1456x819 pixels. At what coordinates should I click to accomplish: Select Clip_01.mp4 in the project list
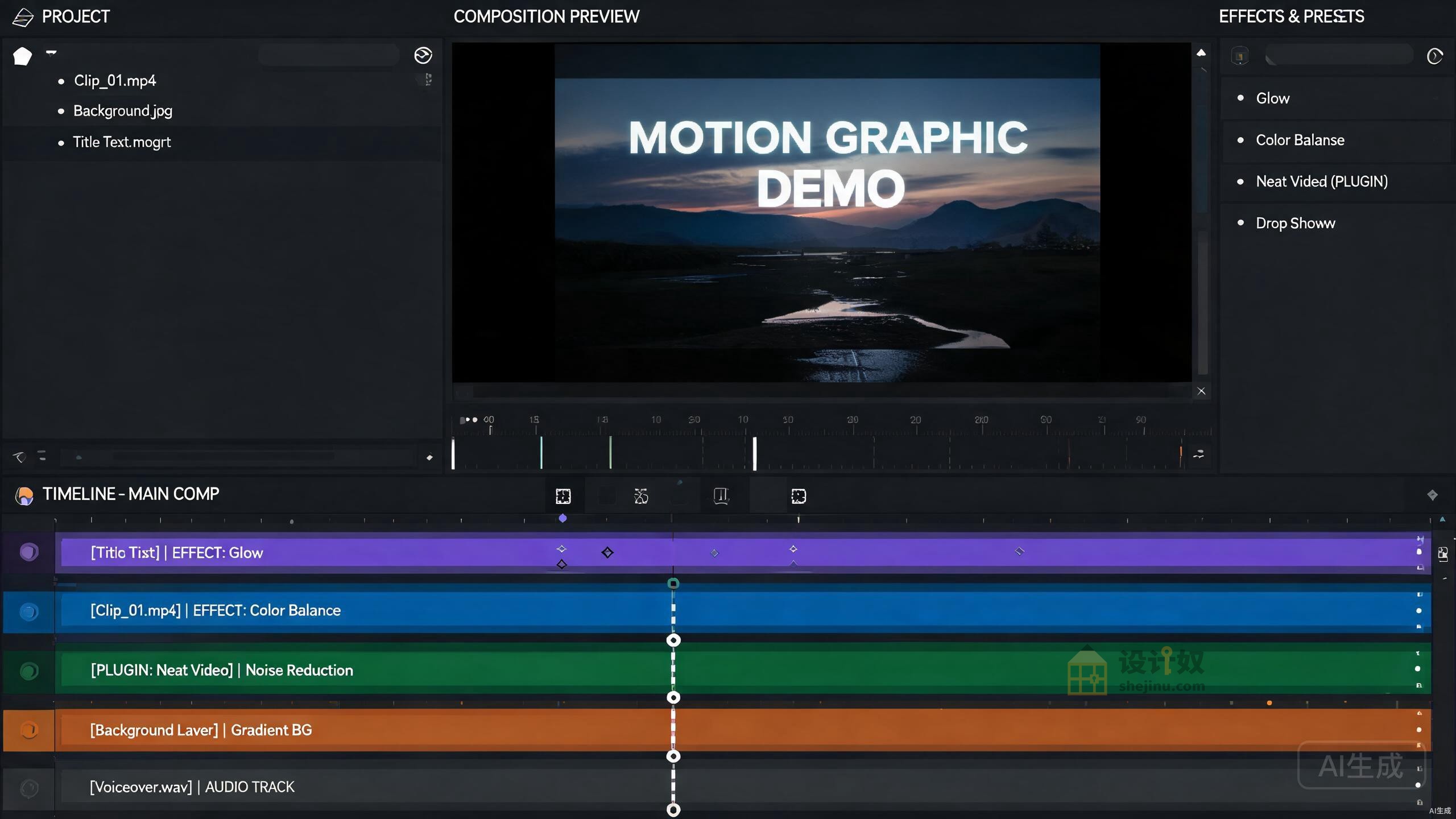115,81
